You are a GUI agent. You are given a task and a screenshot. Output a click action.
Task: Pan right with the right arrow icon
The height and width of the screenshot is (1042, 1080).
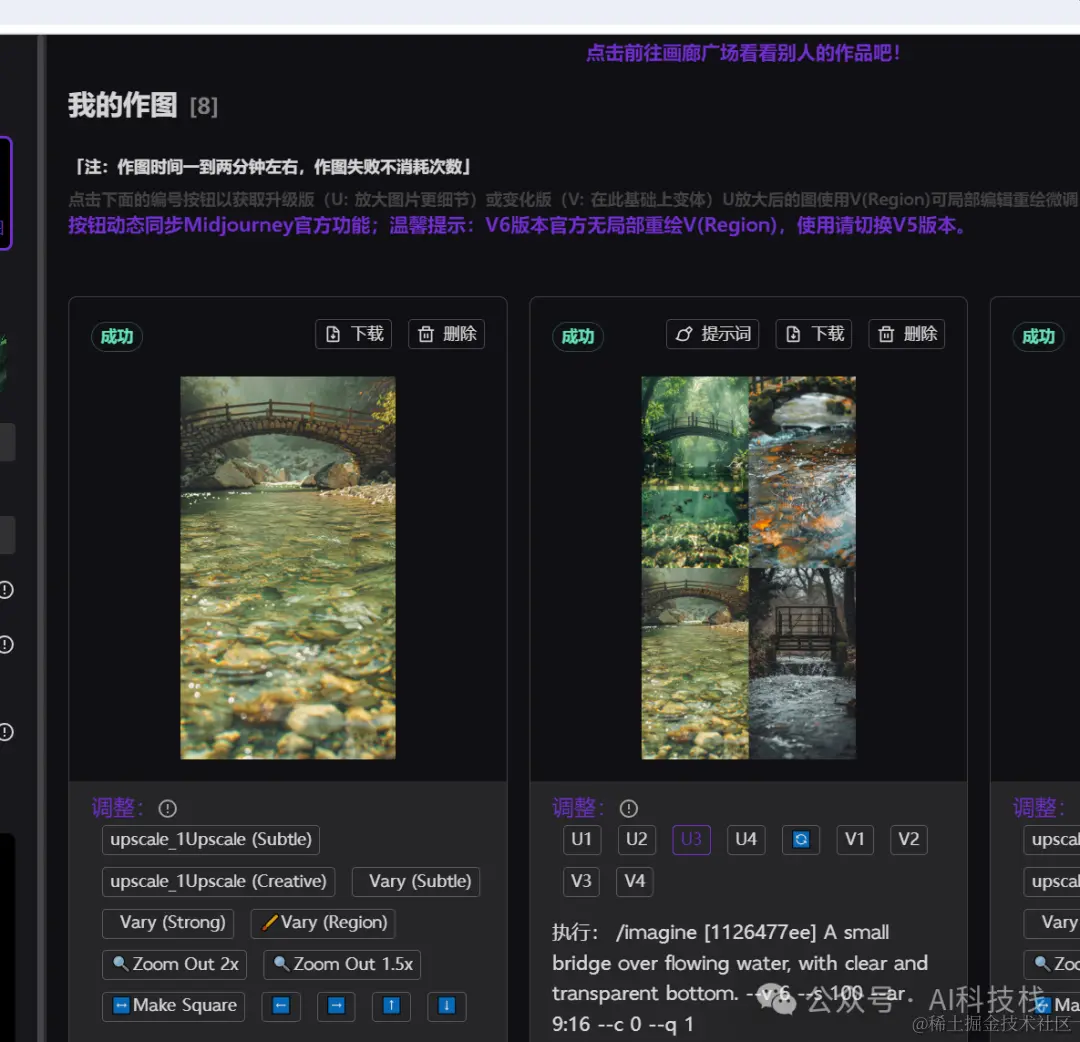336,1006
